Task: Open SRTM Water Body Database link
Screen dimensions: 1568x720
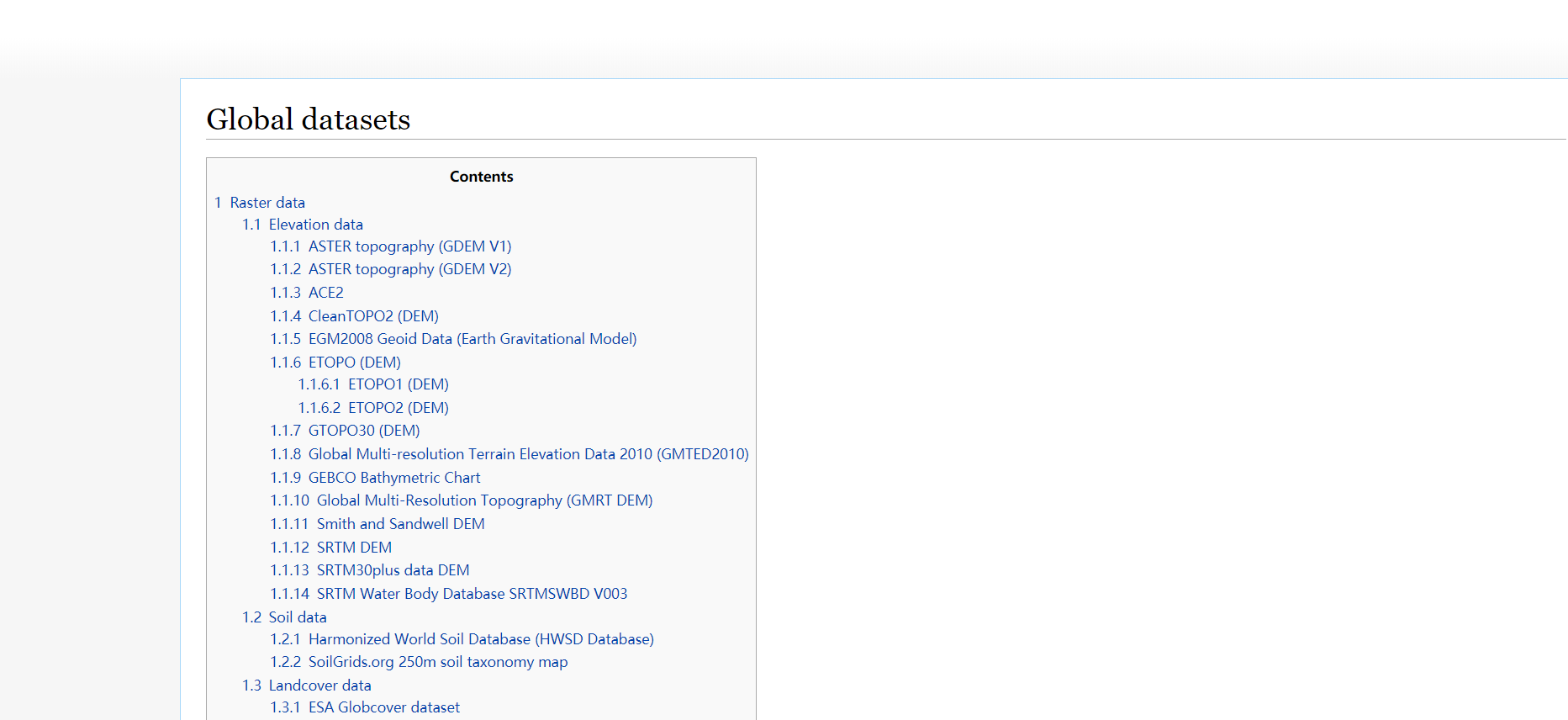Action: [x=472, y=594]
